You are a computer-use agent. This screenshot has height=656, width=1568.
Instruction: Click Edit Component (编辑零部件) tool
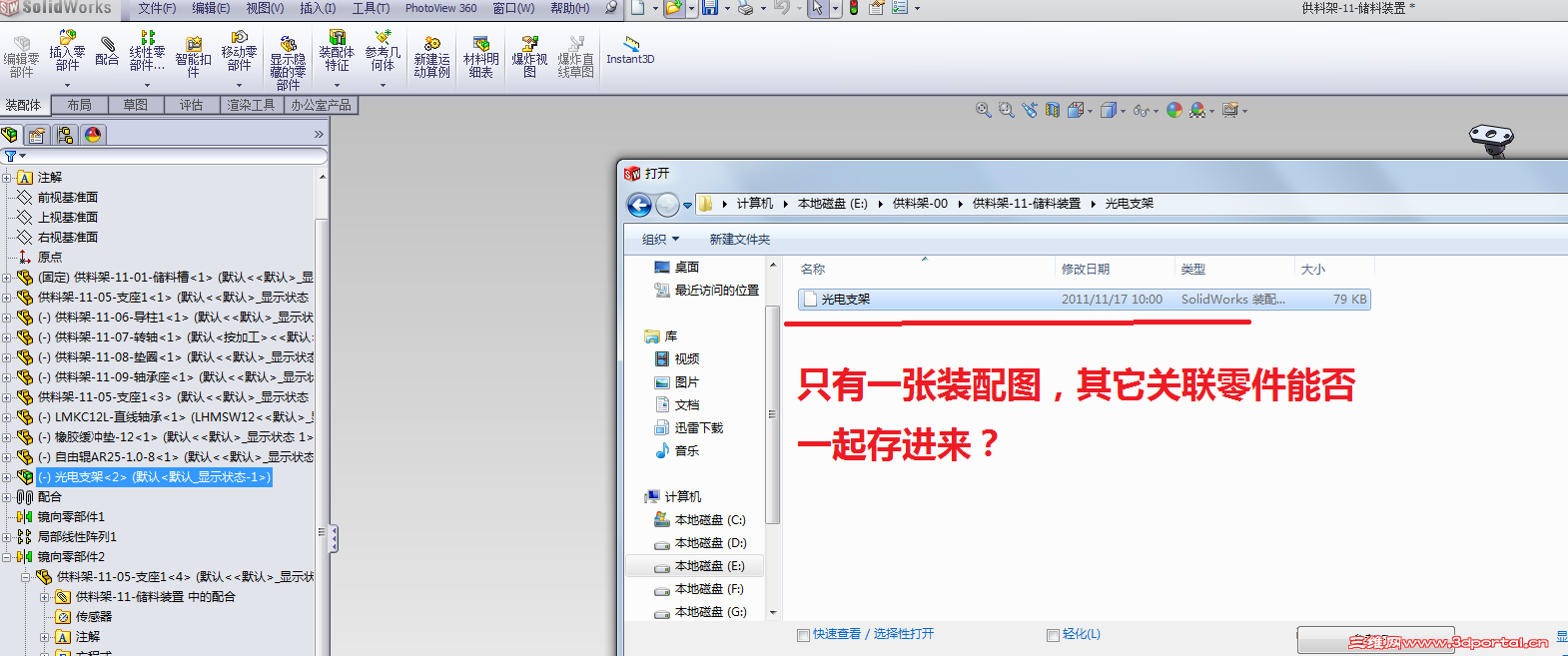pyautogui.click(x=21, y=58)
